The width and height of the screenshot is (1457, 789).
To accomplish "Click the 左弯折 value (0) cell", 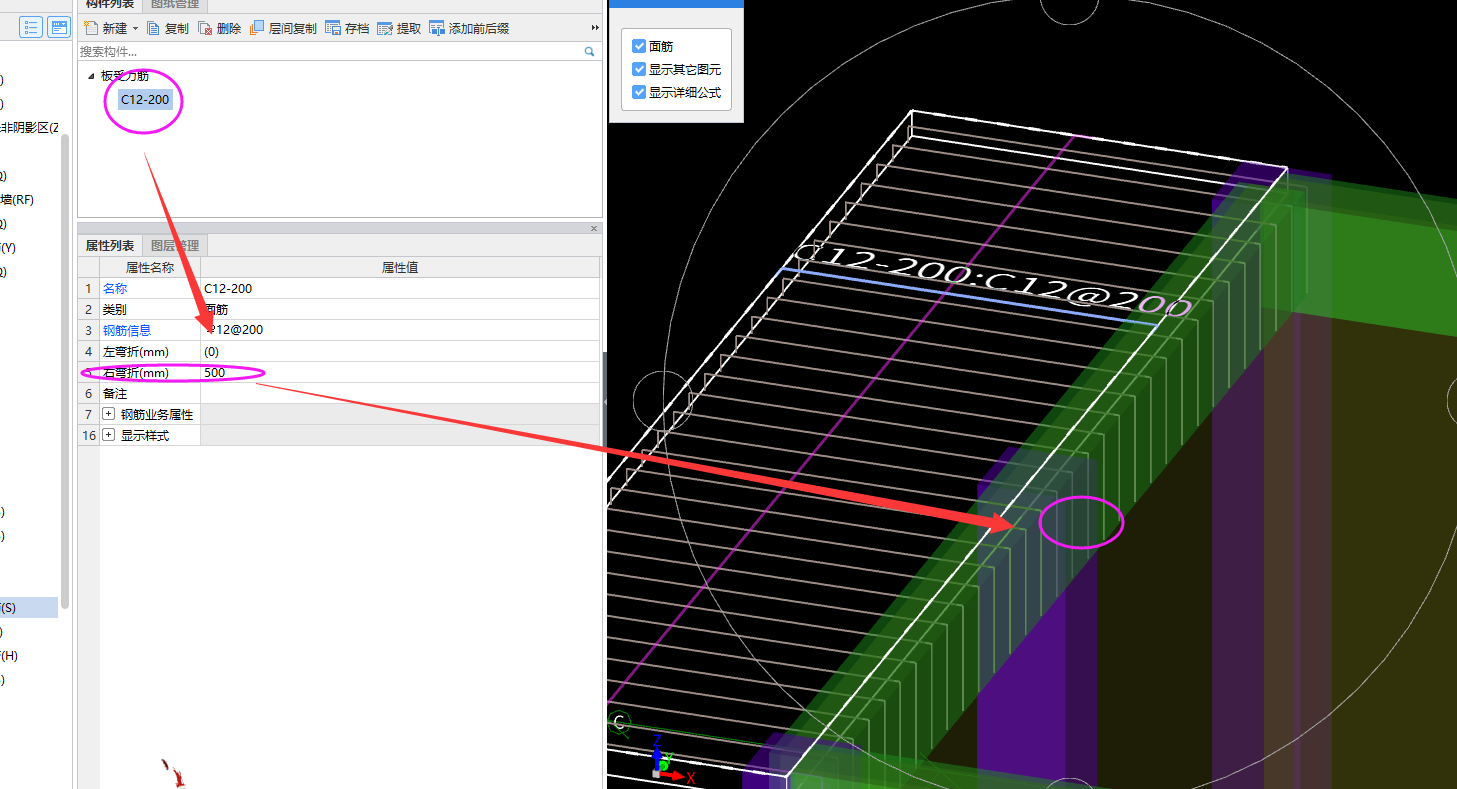I will click(400, 351).
